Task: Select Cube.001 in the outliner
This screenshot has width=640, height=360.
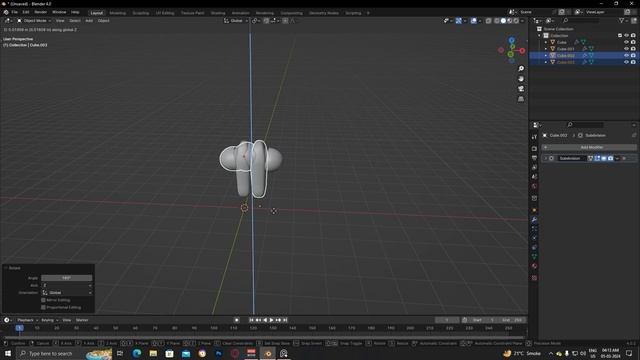Action: [x=565, y=49]
